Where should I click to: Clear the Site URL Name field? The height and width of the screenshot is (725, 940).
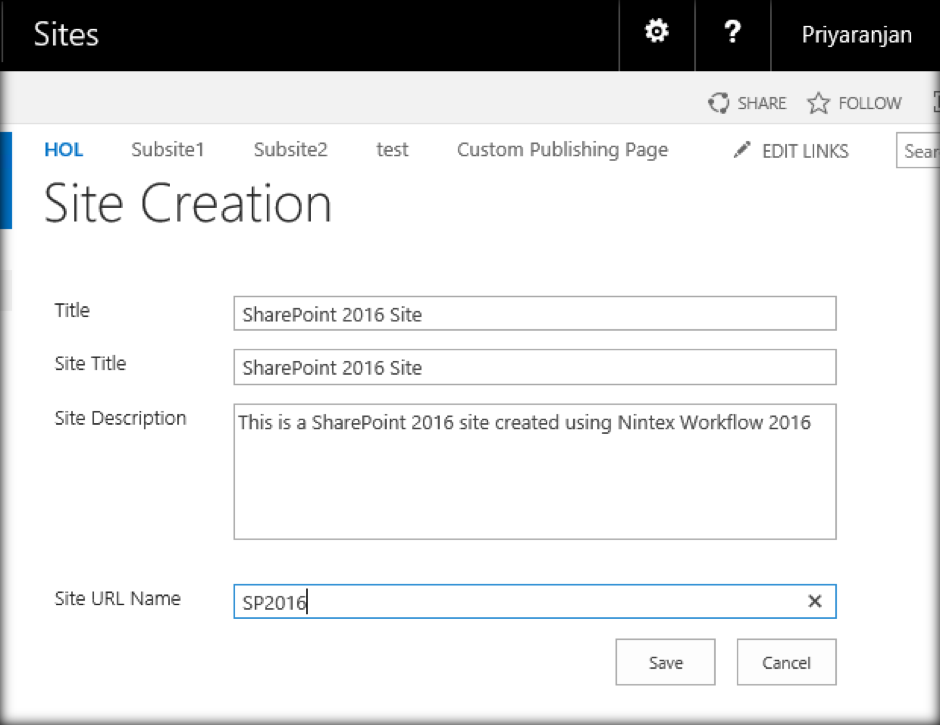point(815,601)
